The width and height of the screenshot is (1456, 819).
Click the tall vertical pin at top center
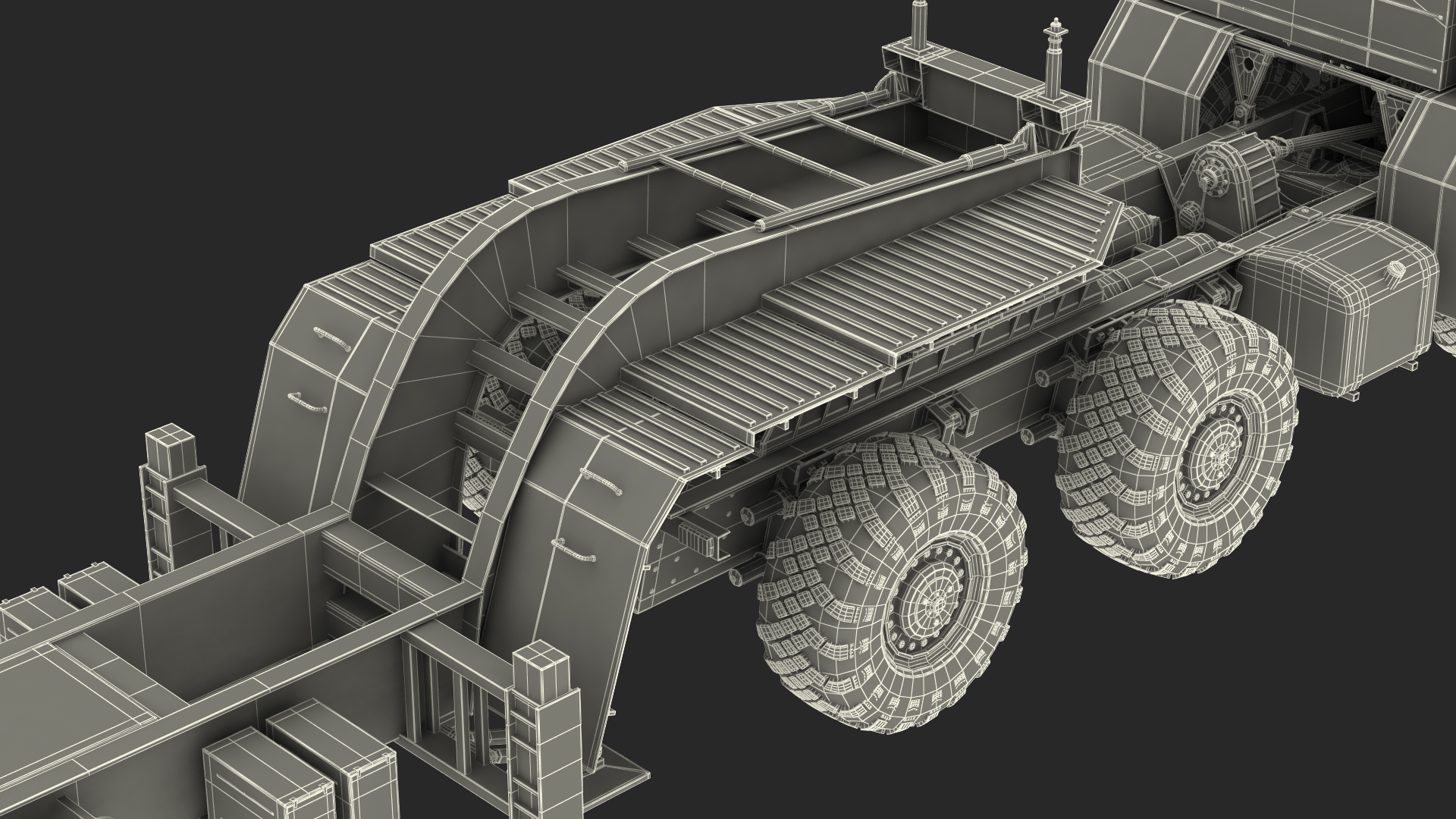[919, 21]
